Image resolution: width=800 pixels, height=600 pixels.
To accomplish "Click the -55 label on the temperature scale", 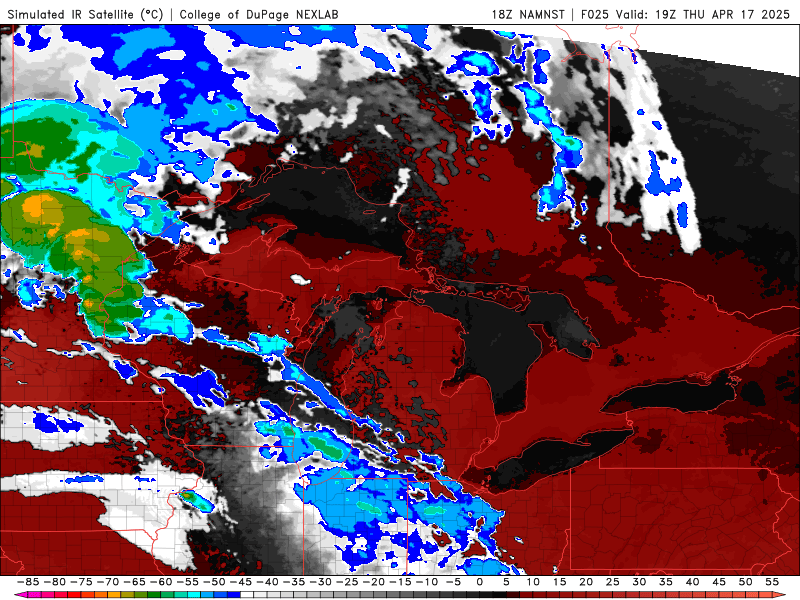I will tap(187, 582).
